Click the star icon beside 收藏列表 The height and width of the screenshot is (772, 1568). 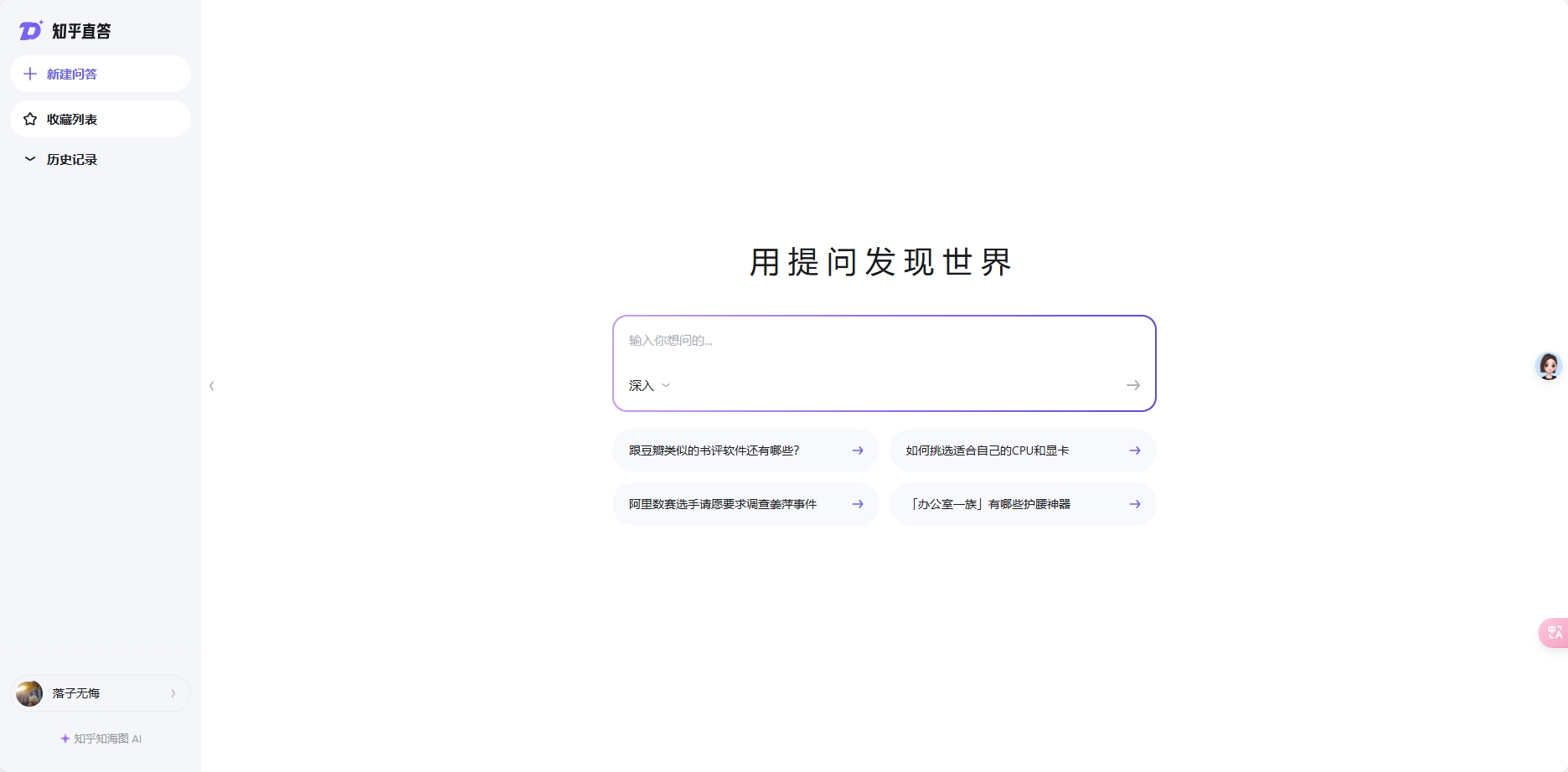30,119
